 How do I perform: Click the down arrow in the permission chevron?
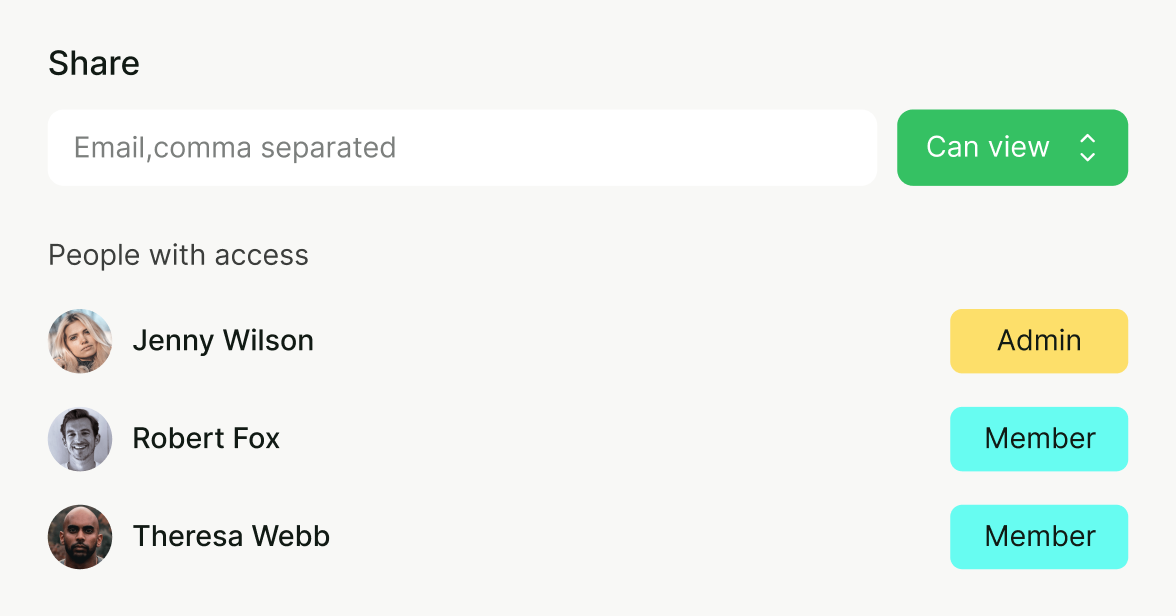(x=1088, y=157)
